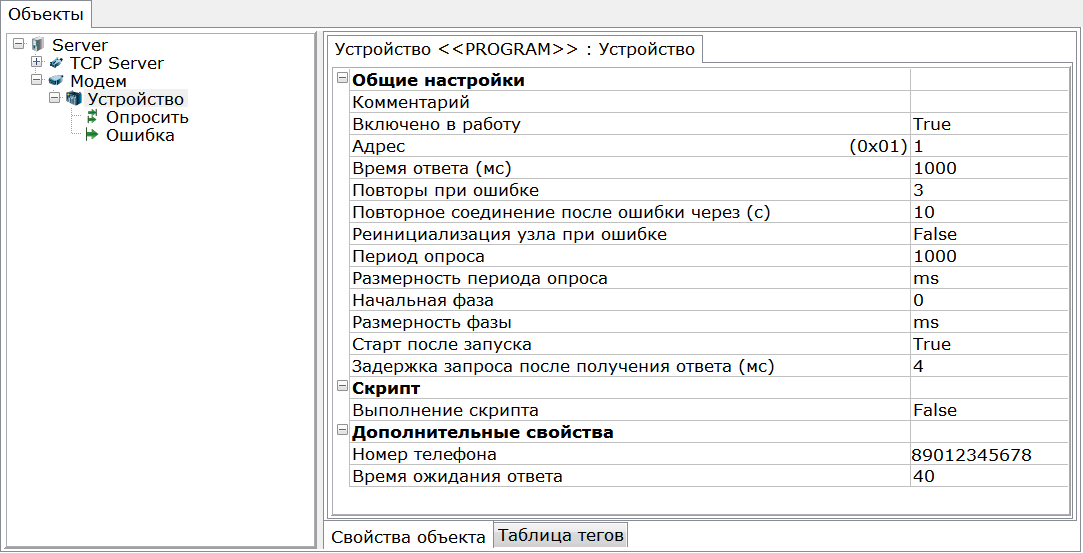This screenshot has width=1083, height=553.
Task: Select the Server label in the tree
Action: pyautogui.click(x=80, y=45)
